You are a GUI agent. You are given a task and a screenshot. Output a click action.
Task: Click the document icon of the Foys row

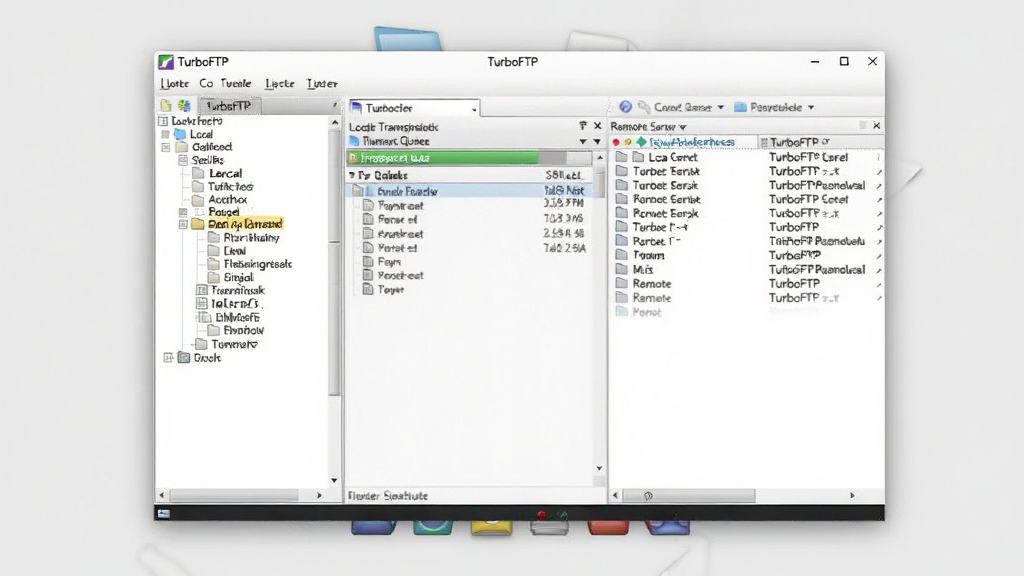tap(368, 261)
